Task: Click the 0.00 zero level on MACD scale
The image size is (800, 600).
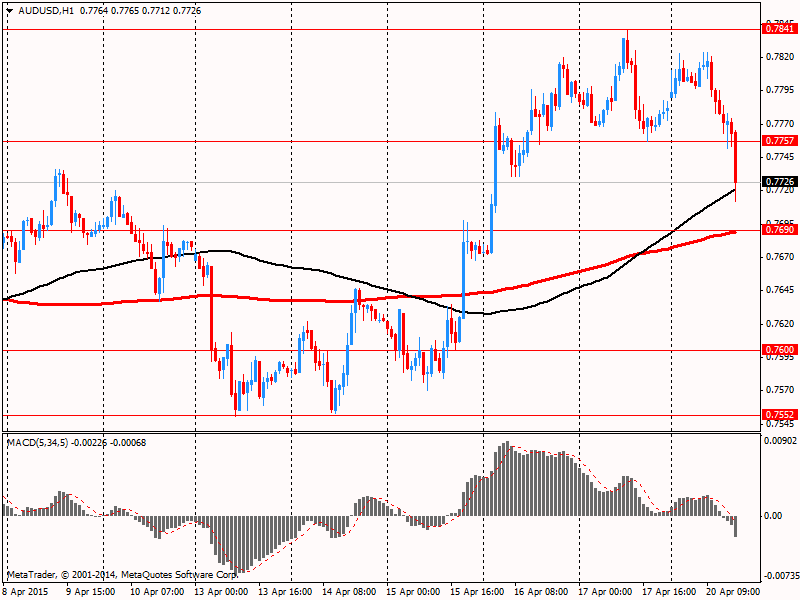Action: click(774, 516)
